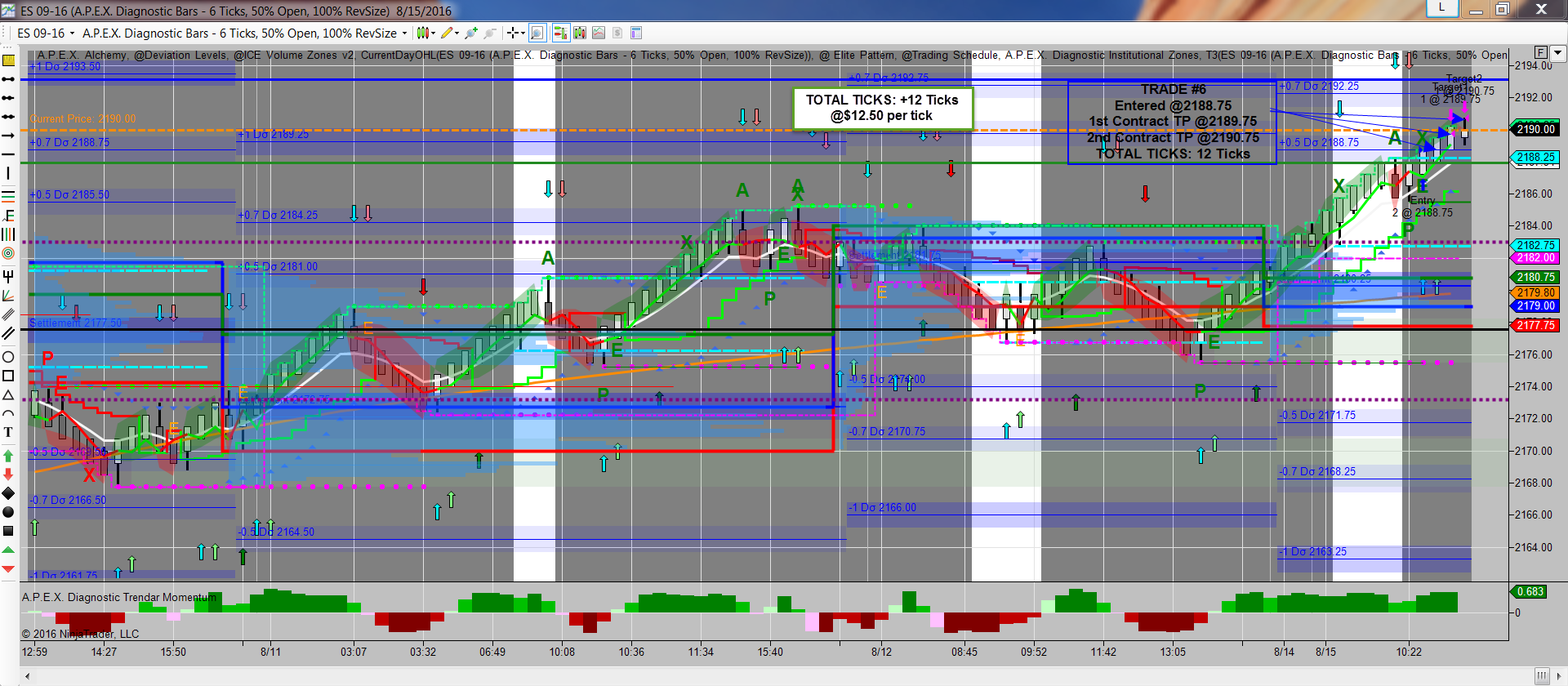Open the dropdown beside the F button
The height and width of the screenshot is (686, 1568).
[1557, 53]
